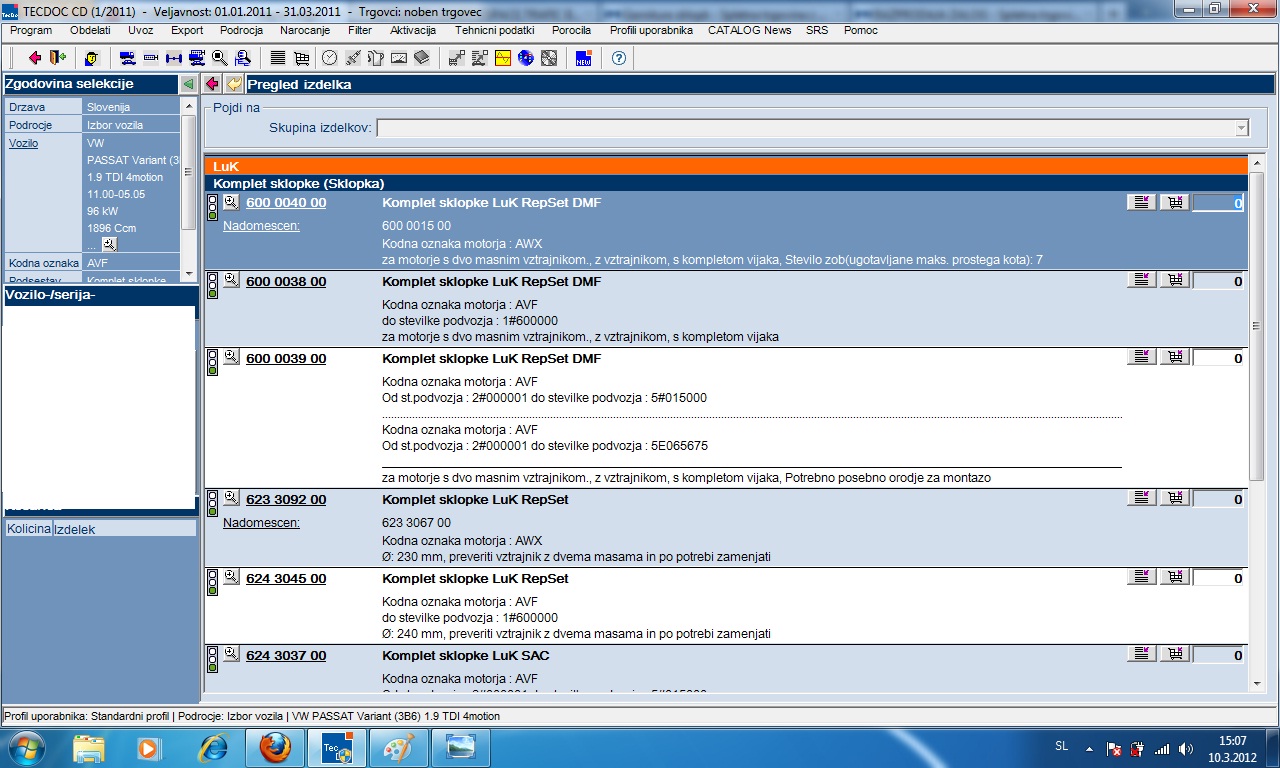Click the Kolicina column header
The height and width of the screenshot is (768, 1280).
29,528
